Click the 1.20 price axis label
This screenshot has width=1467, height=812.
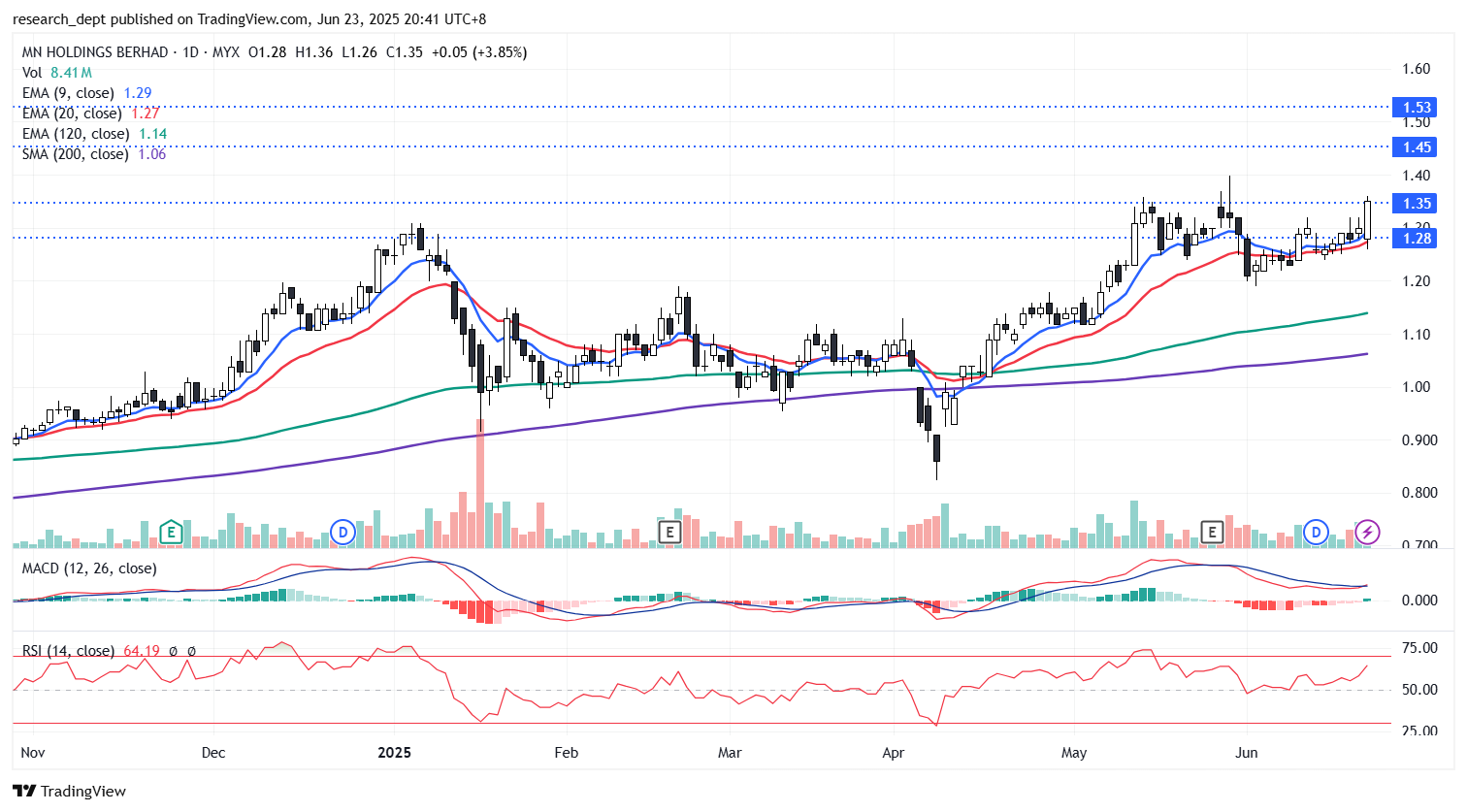(x=1417, y=281)
